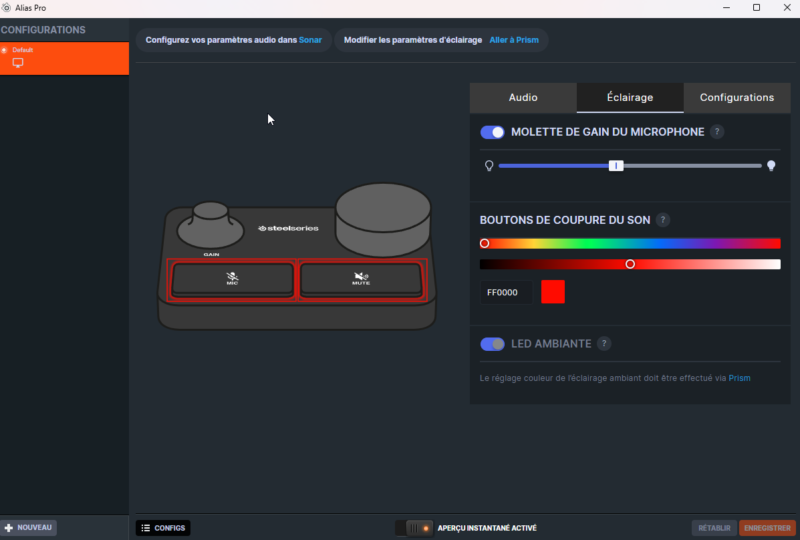The image size is (800, 540).
Task: Toggle the Aperçu instantané live preview switch
Action: click(x=414, y=528)
